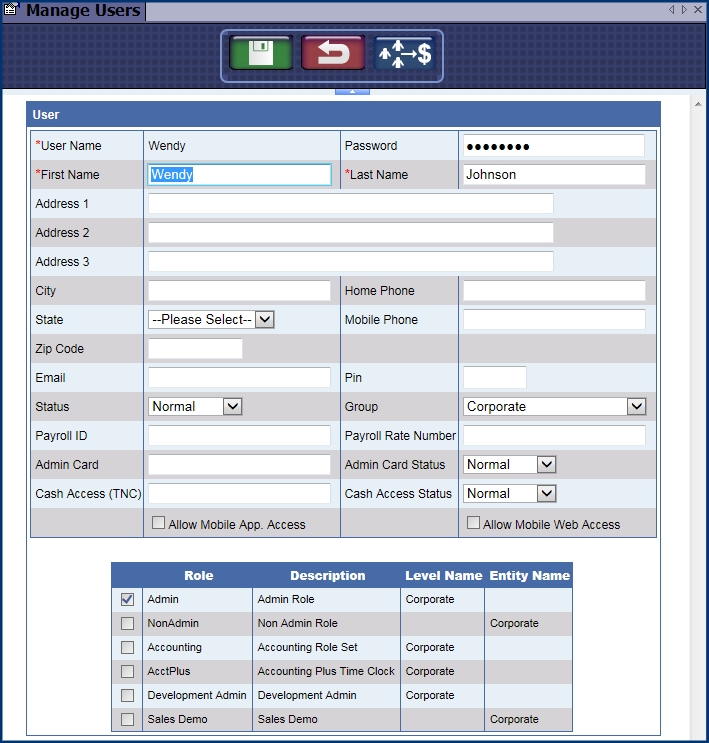The height and width of the screenshot is (743, 709).
Task: Click the green Save floppy disk icon
Action: (x=261, y=53)
